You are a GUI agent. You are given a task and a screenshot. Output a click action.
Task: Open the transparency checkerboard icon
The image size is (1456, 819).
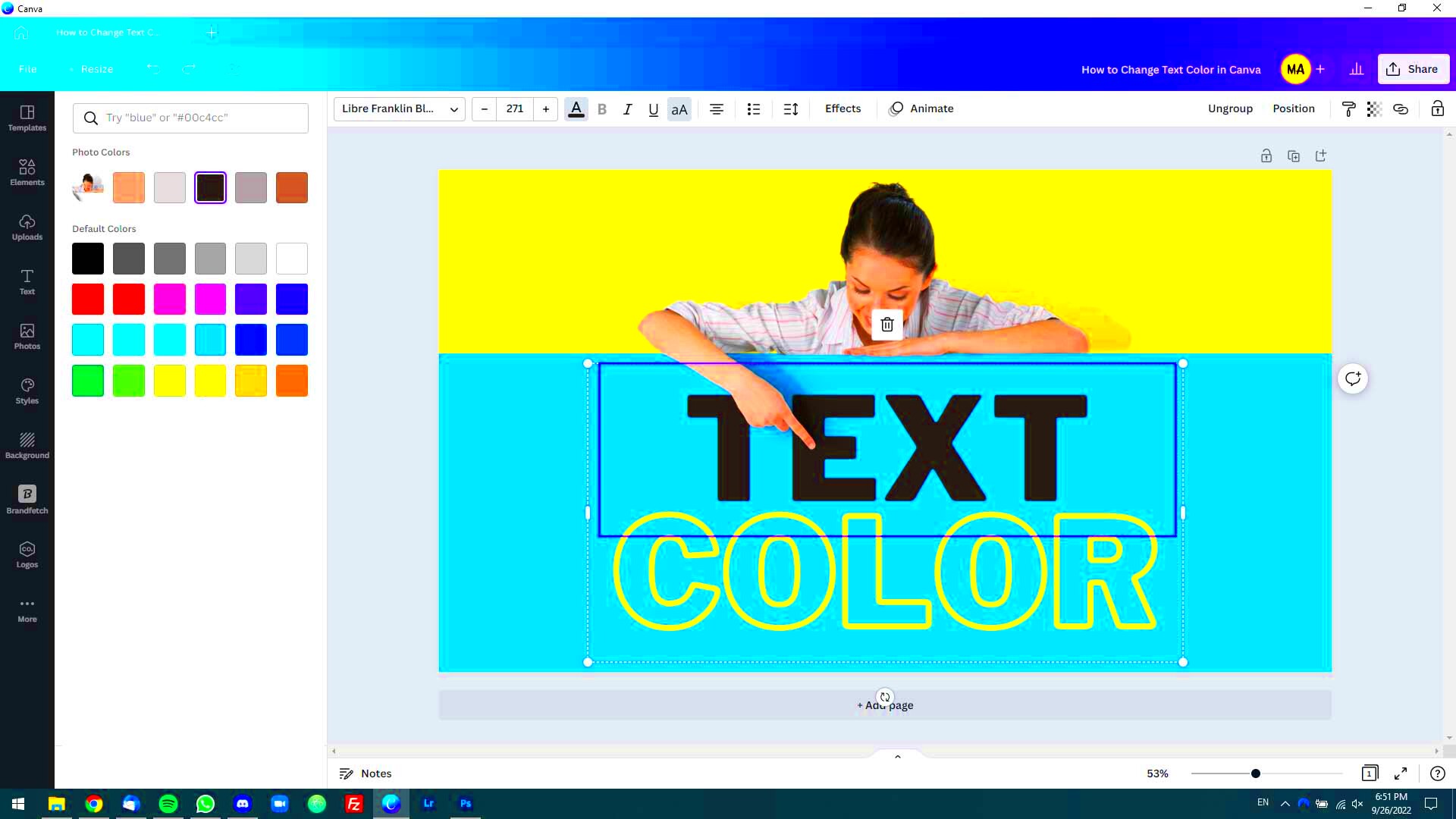(1374, 109)
